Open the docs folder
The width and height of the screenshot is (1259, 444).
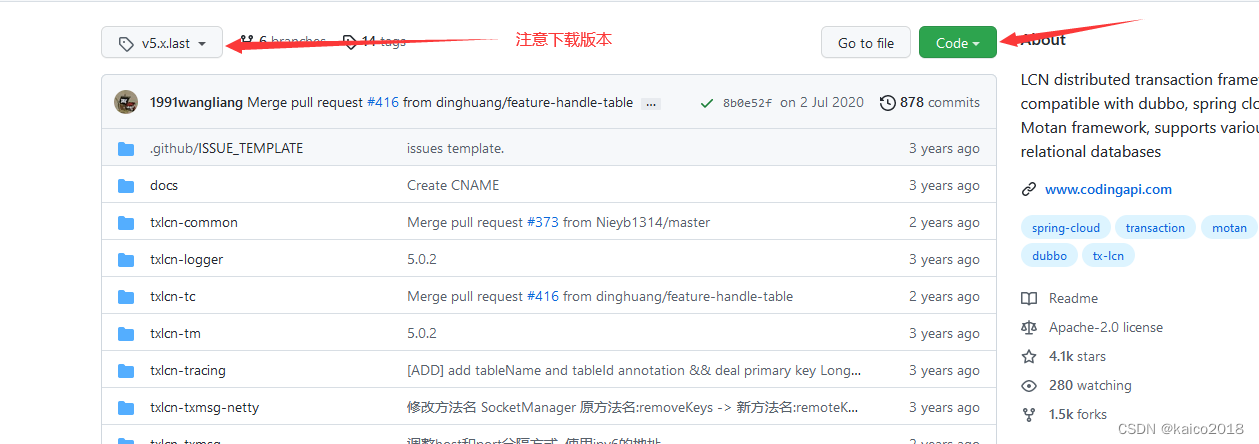click(x=164, y=185)
